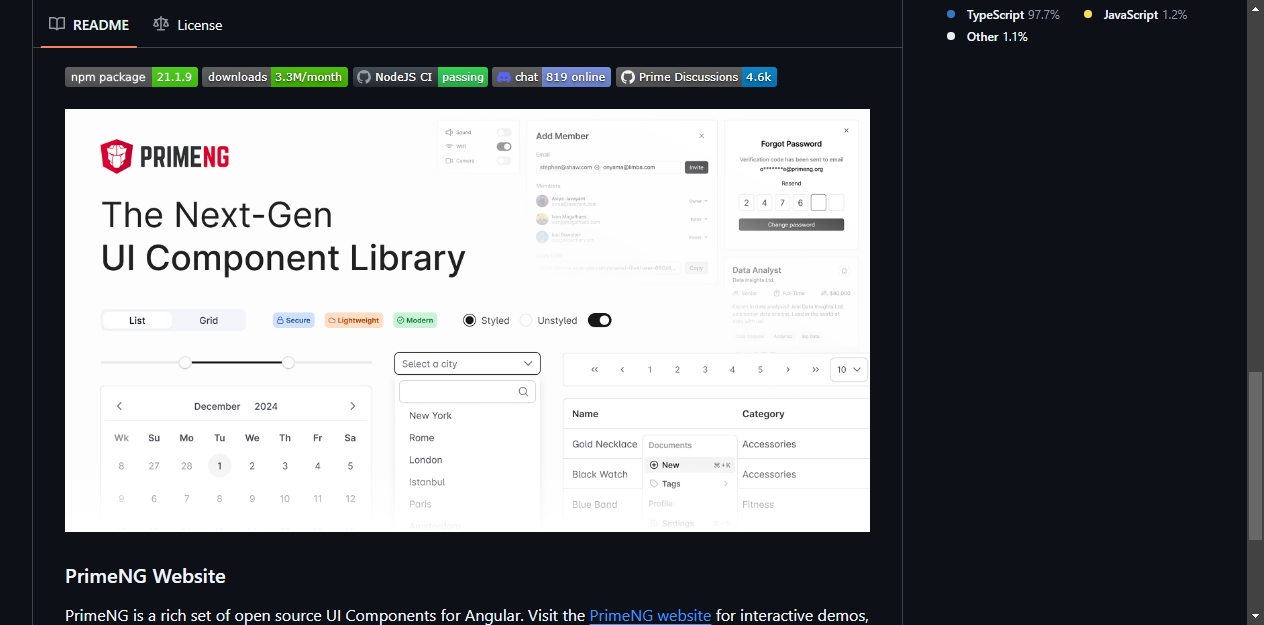Click the orange Lightweight tag

[x=354, y=320]
